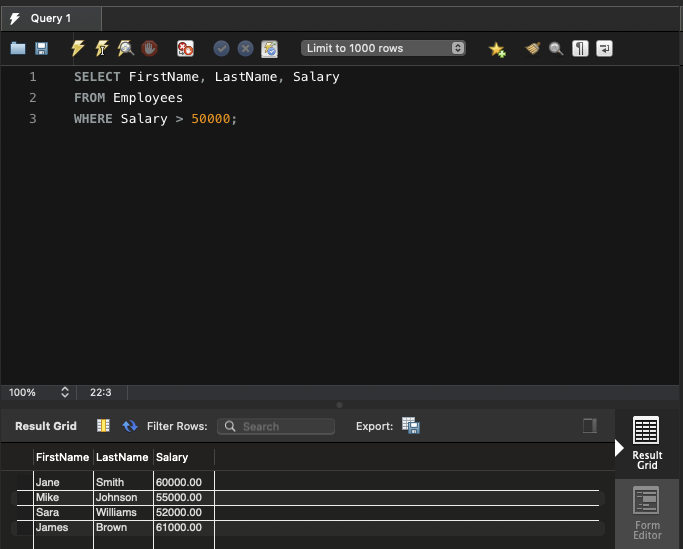Export the result set to file
The image size is (683, 549).
411,426
